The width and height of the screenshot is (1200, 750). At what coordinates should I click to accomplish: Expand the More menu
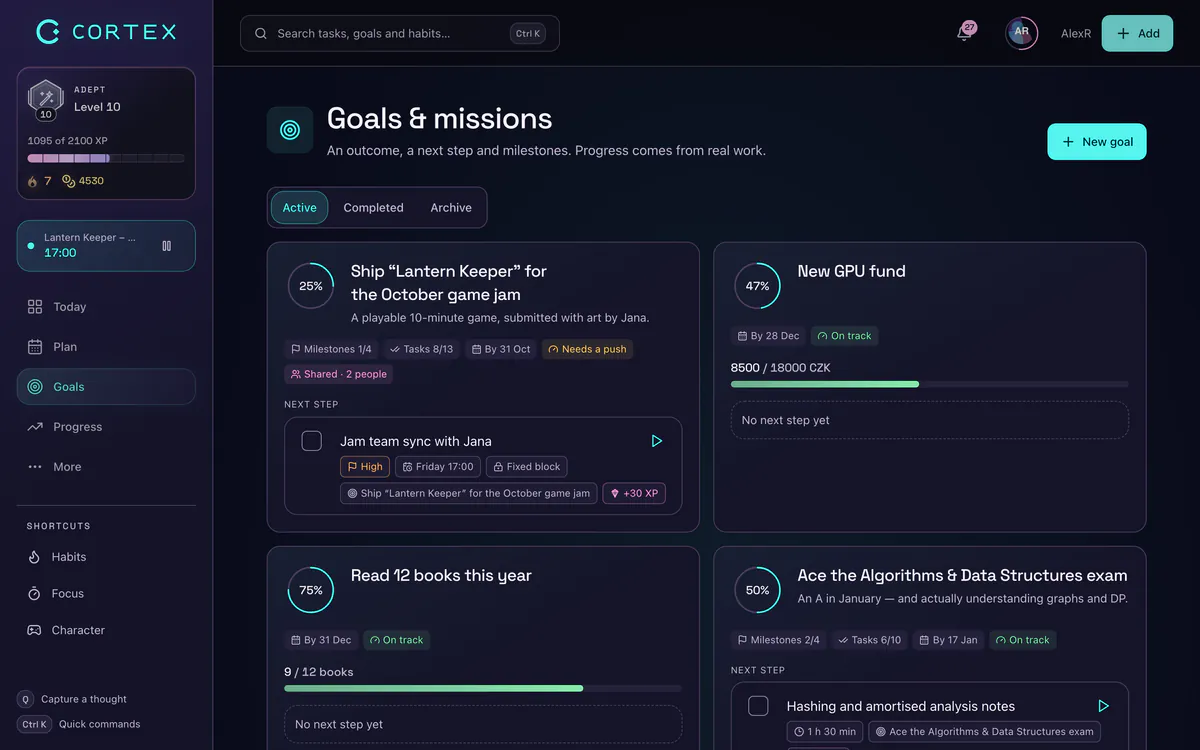[106, 467]
